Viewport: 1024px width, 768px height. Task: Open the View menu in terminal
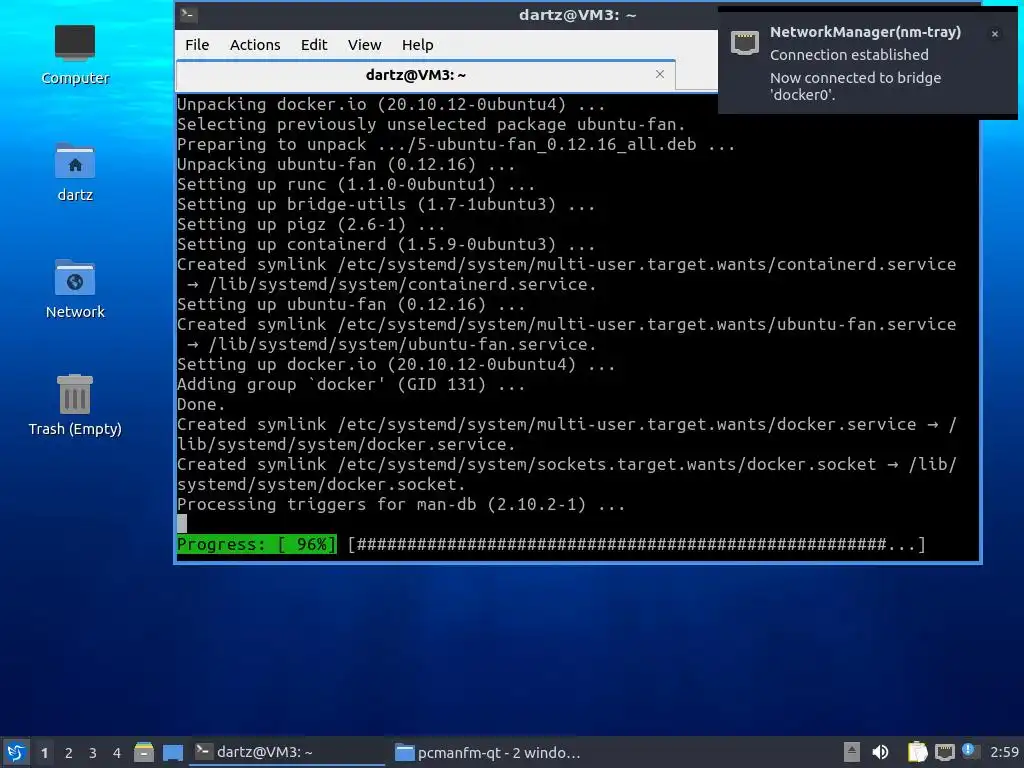[364, 45]
